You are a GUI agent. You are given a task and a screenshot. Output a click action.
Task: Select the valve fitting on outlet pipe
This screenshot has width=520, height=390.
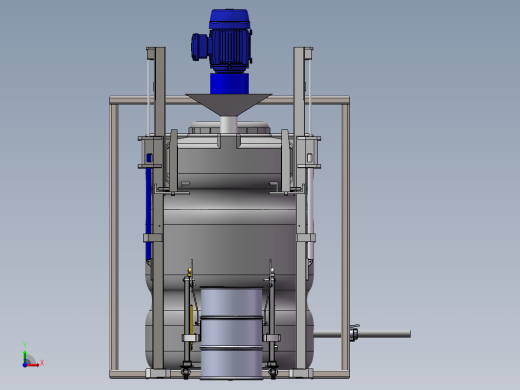tap(354, 333)
